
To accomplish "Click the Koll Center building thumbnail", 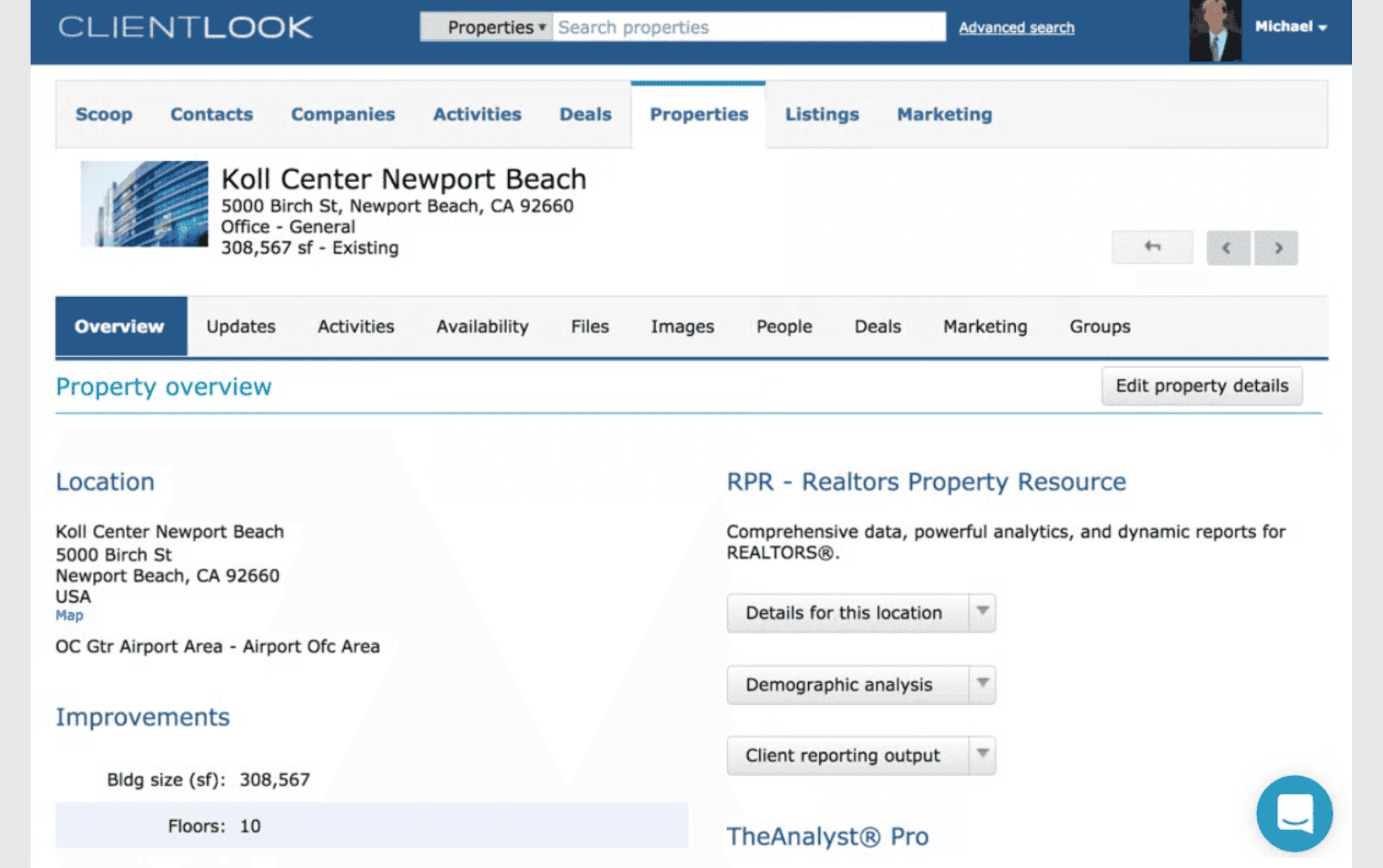I will (x=145, y=204).
